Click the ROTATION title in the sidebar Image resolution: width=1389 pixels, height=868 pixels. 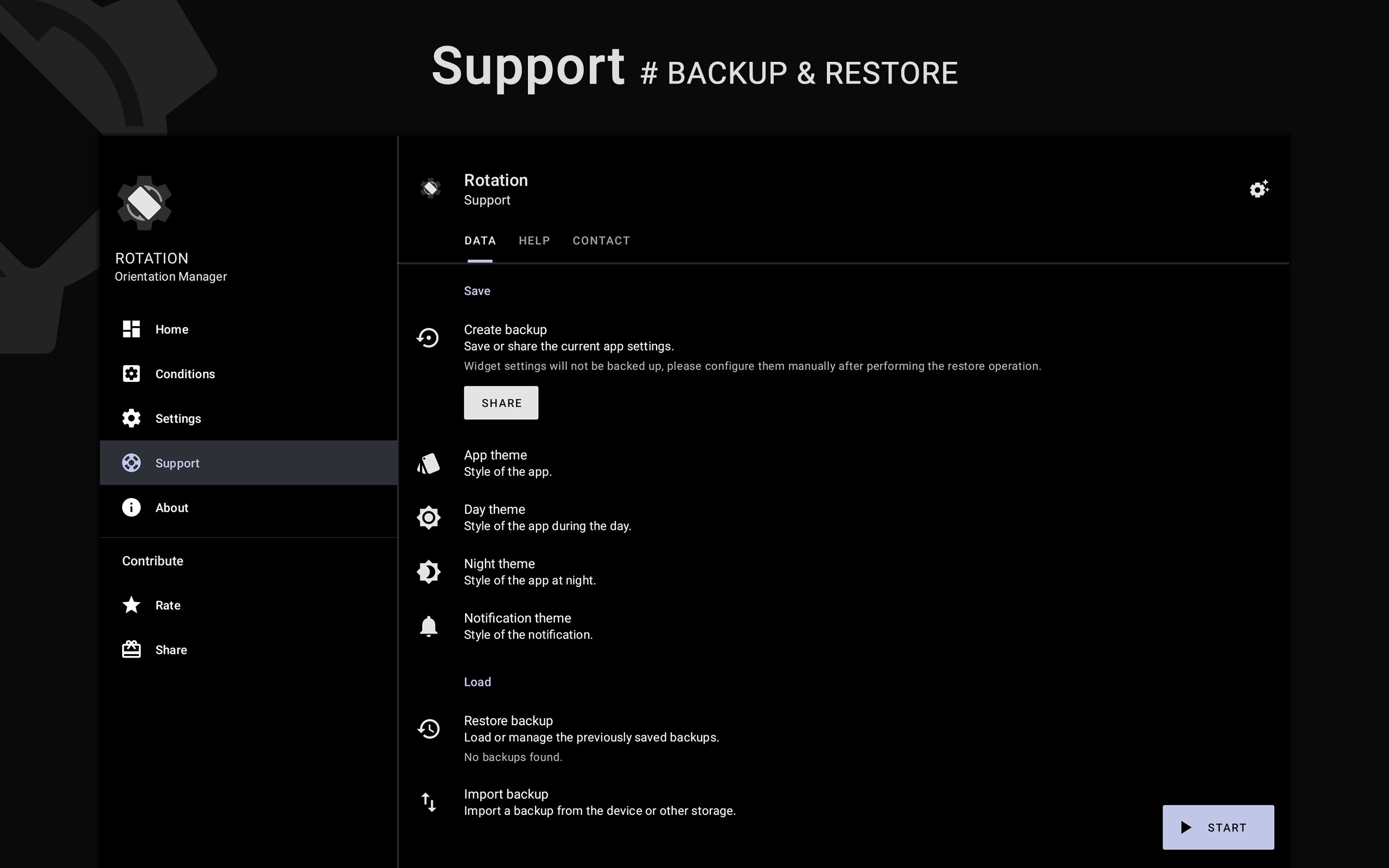click(x=151, y=258)
